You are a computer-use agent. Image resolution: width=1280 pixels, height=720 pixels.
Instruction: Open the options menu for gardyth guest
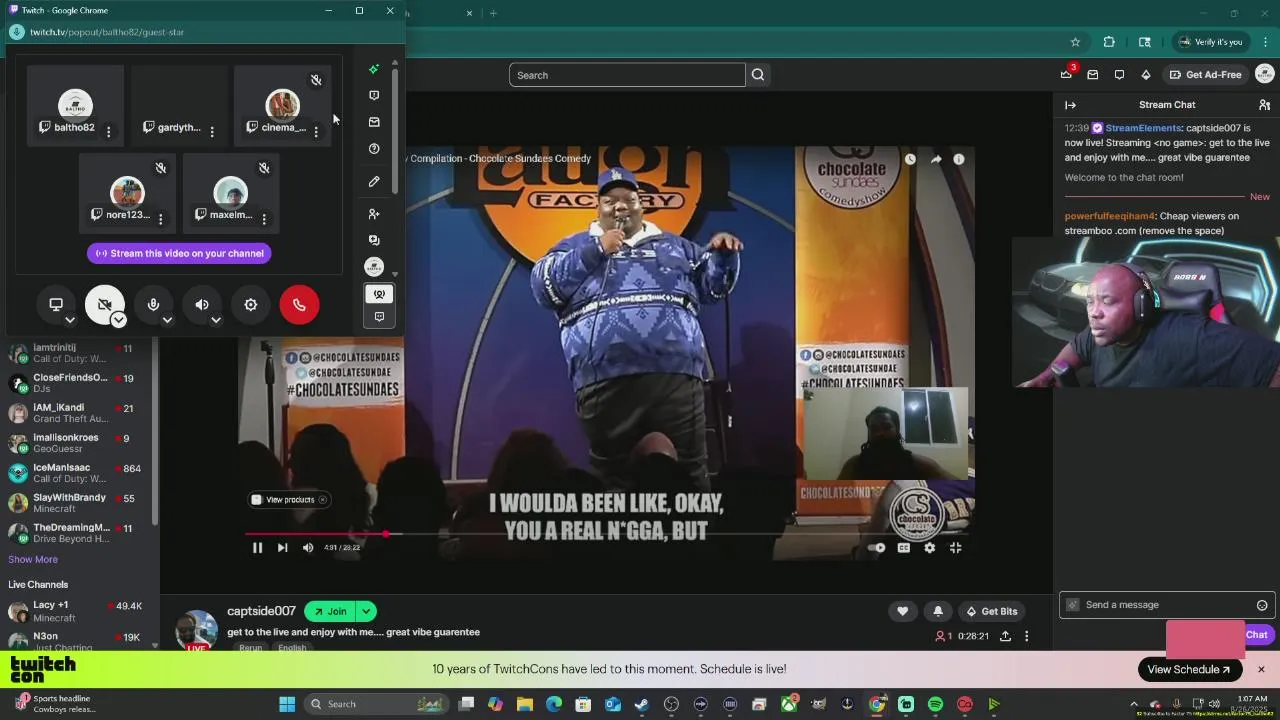[x=212, y=131]
